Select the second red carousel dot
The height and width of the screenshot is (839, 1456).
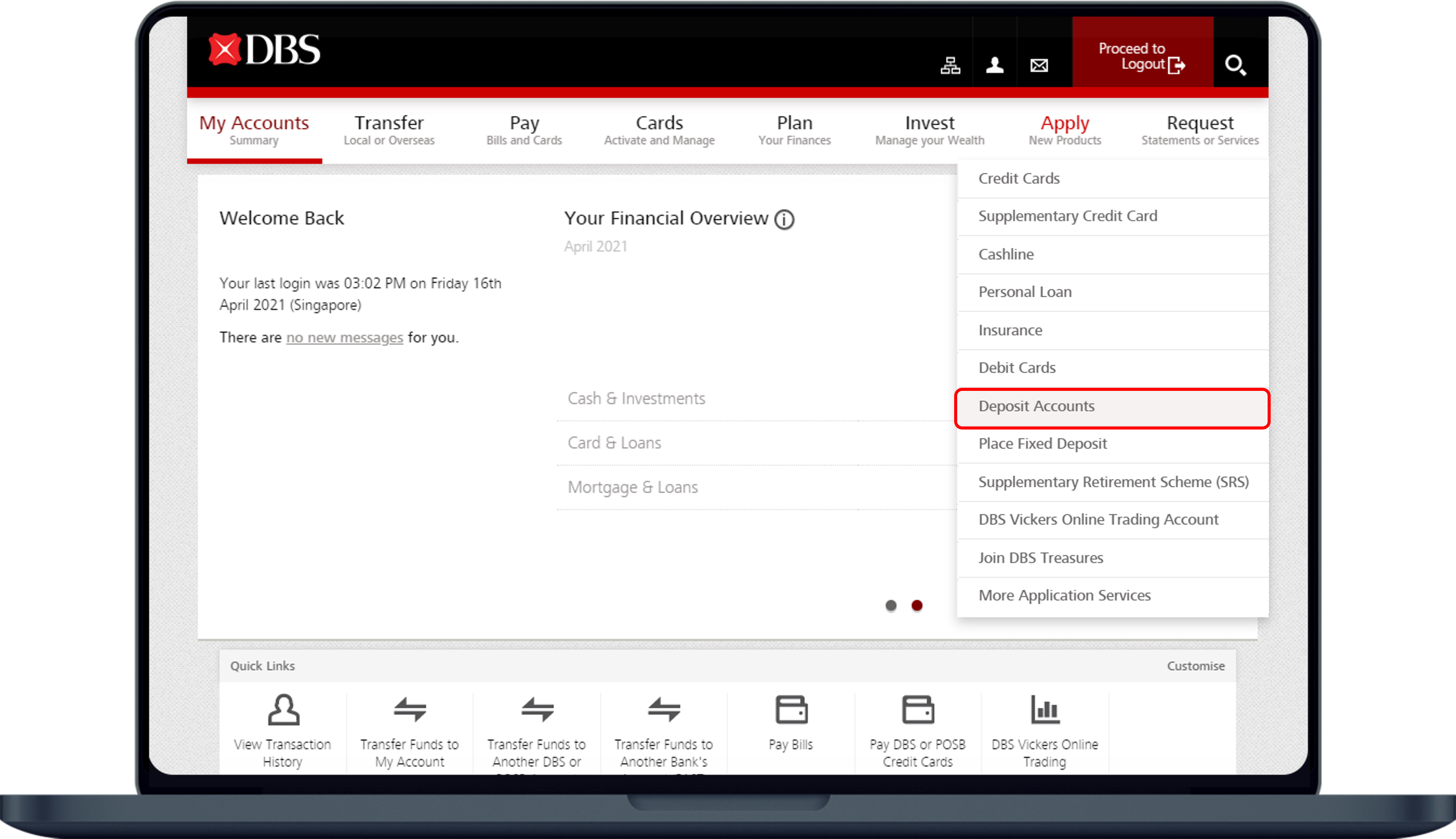click(x=917, y=606)
